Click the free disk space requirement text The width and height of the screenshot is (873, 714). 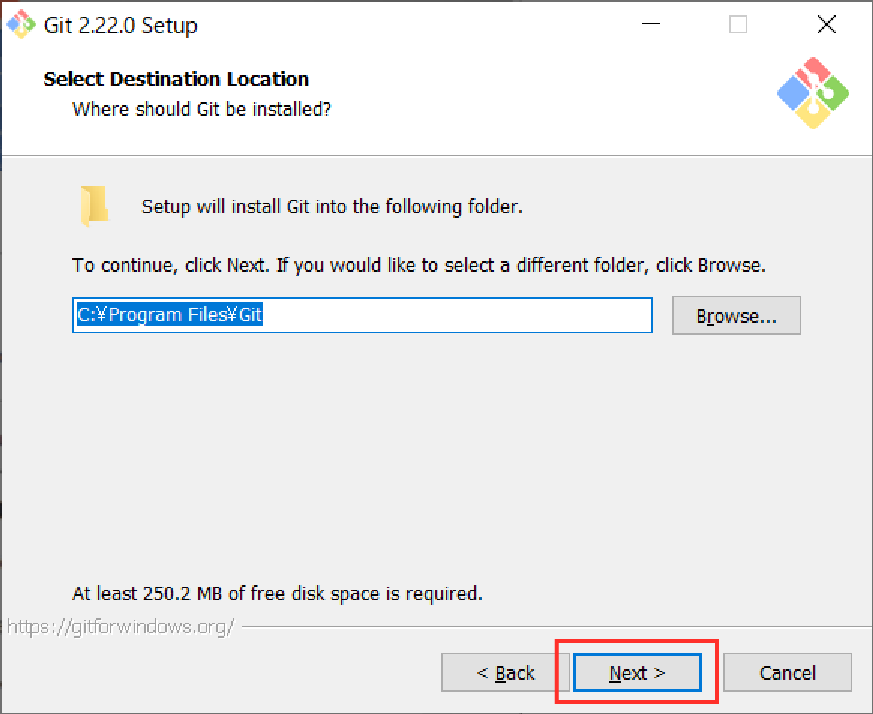point(277,593)
